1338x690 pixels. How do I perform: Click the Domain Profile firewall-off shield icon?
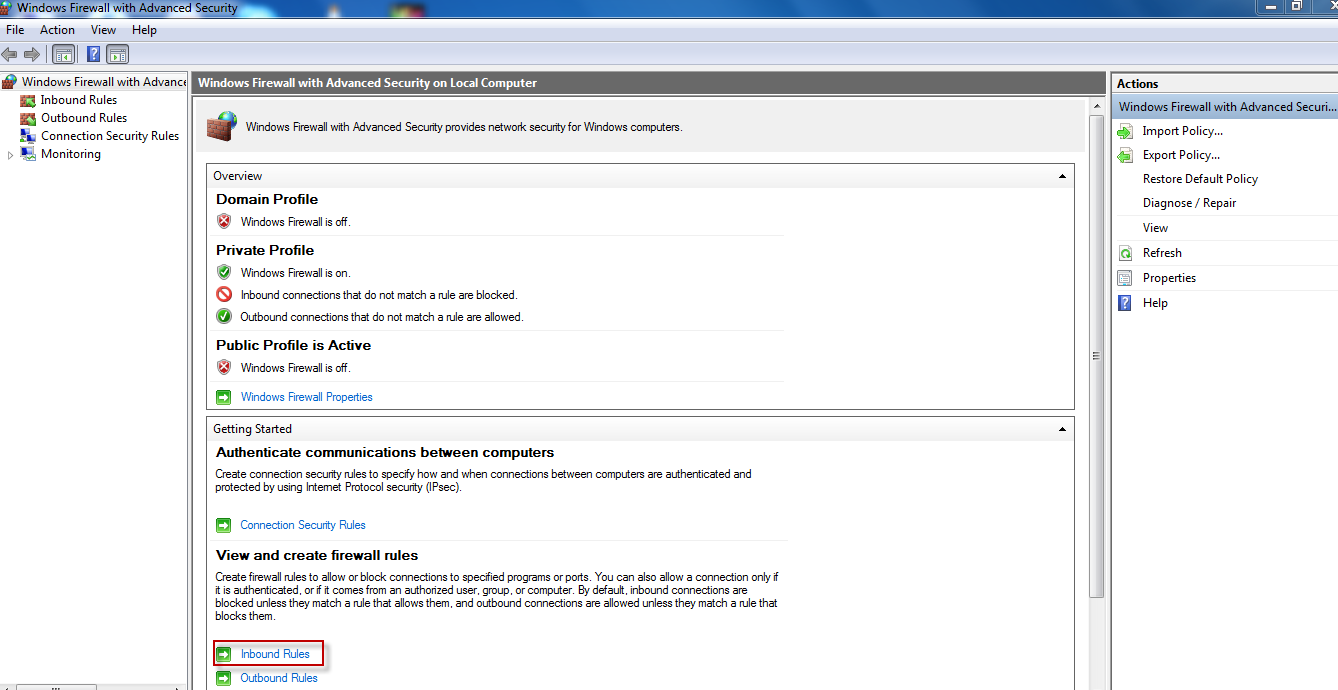click(224, 222)
